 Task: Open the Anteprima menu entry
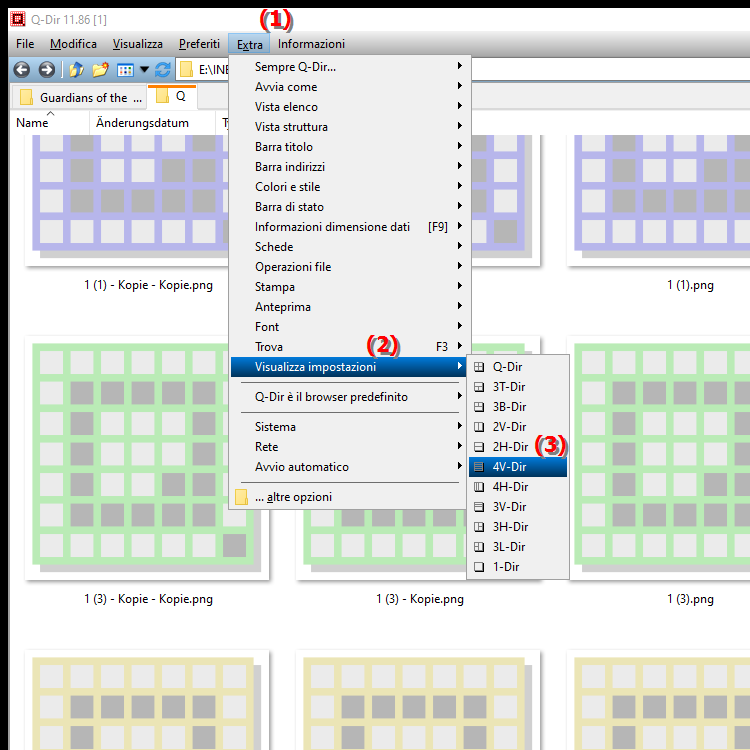349,307
